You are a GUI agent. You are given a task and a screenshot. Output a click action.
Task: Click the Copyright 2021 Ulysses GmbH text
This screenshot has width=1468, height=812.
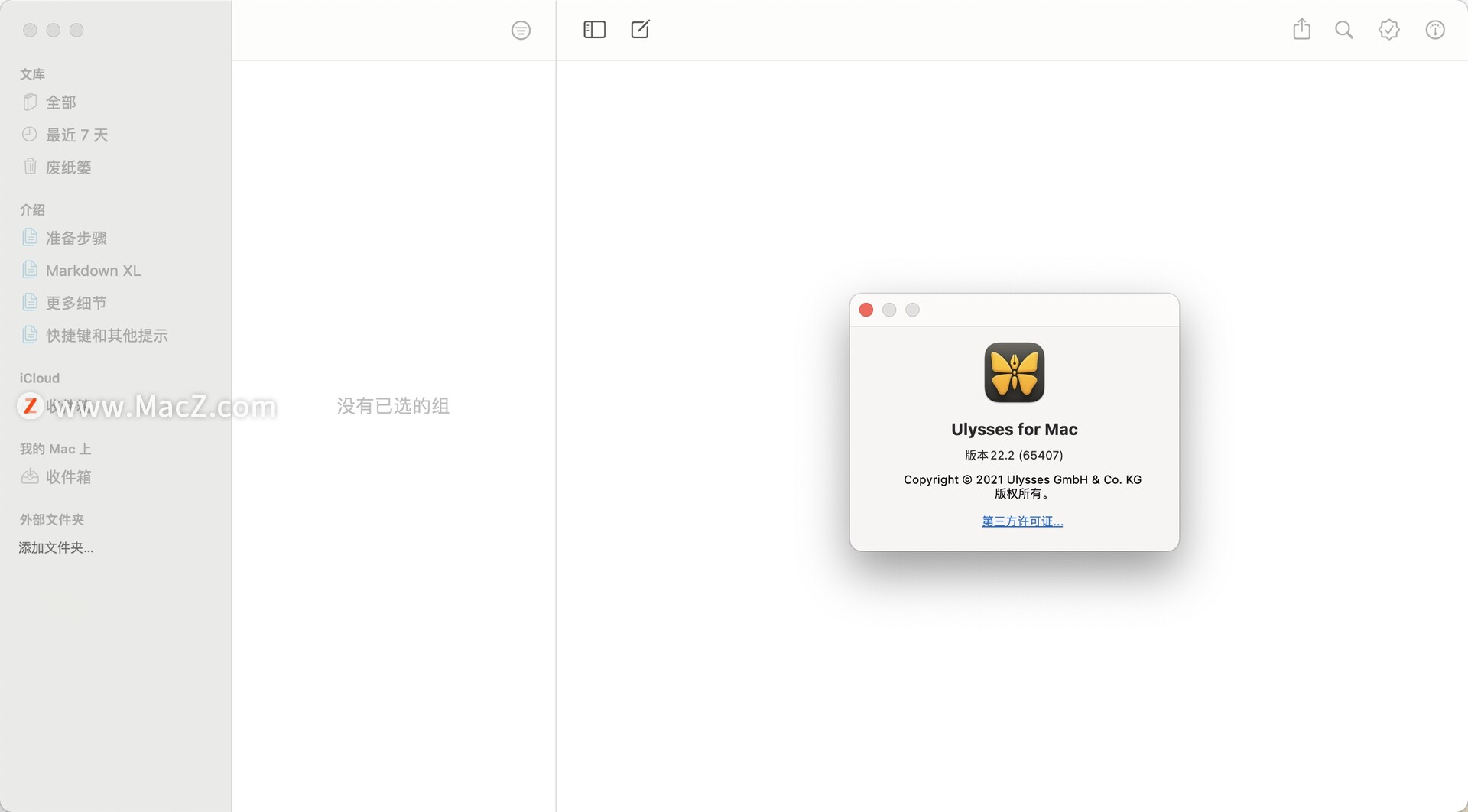click(1022, 479)
